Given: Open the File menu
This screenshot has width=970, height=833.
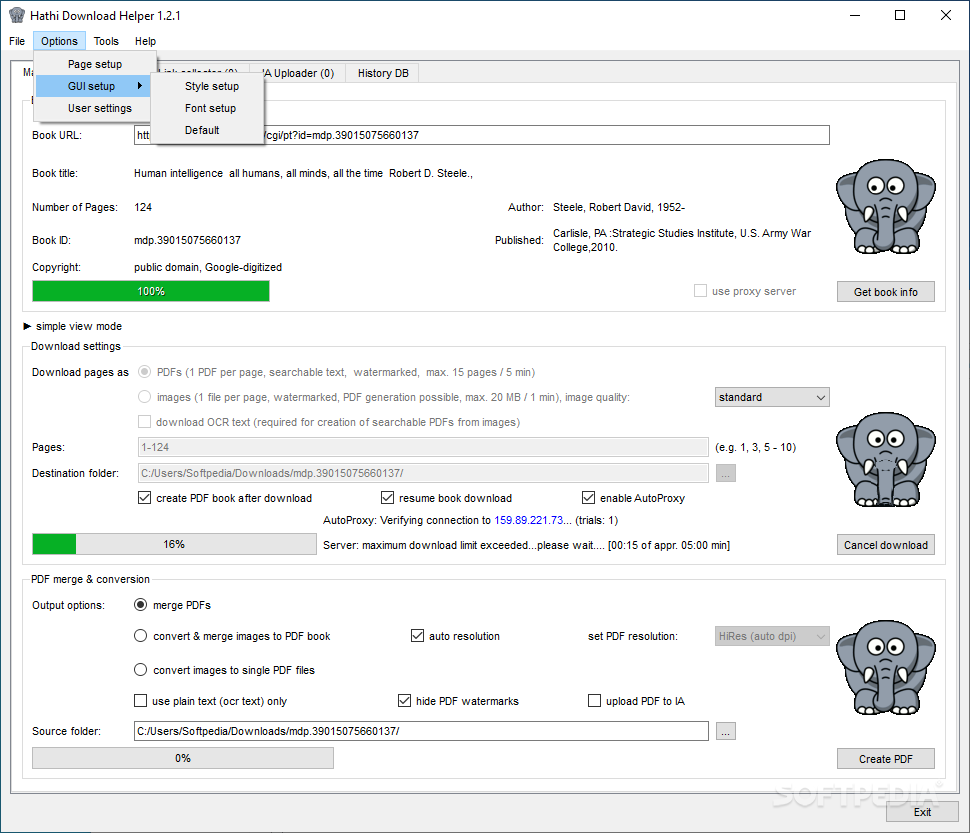Looking at the screenshot, I should 17,41.
